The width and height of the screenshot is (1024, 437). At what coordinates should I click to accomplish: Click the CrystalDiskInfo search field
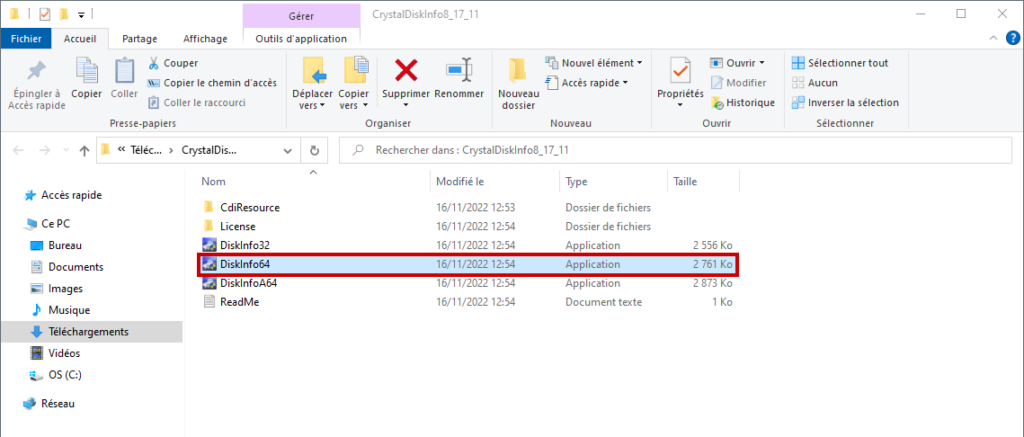(x=675, y=150)
